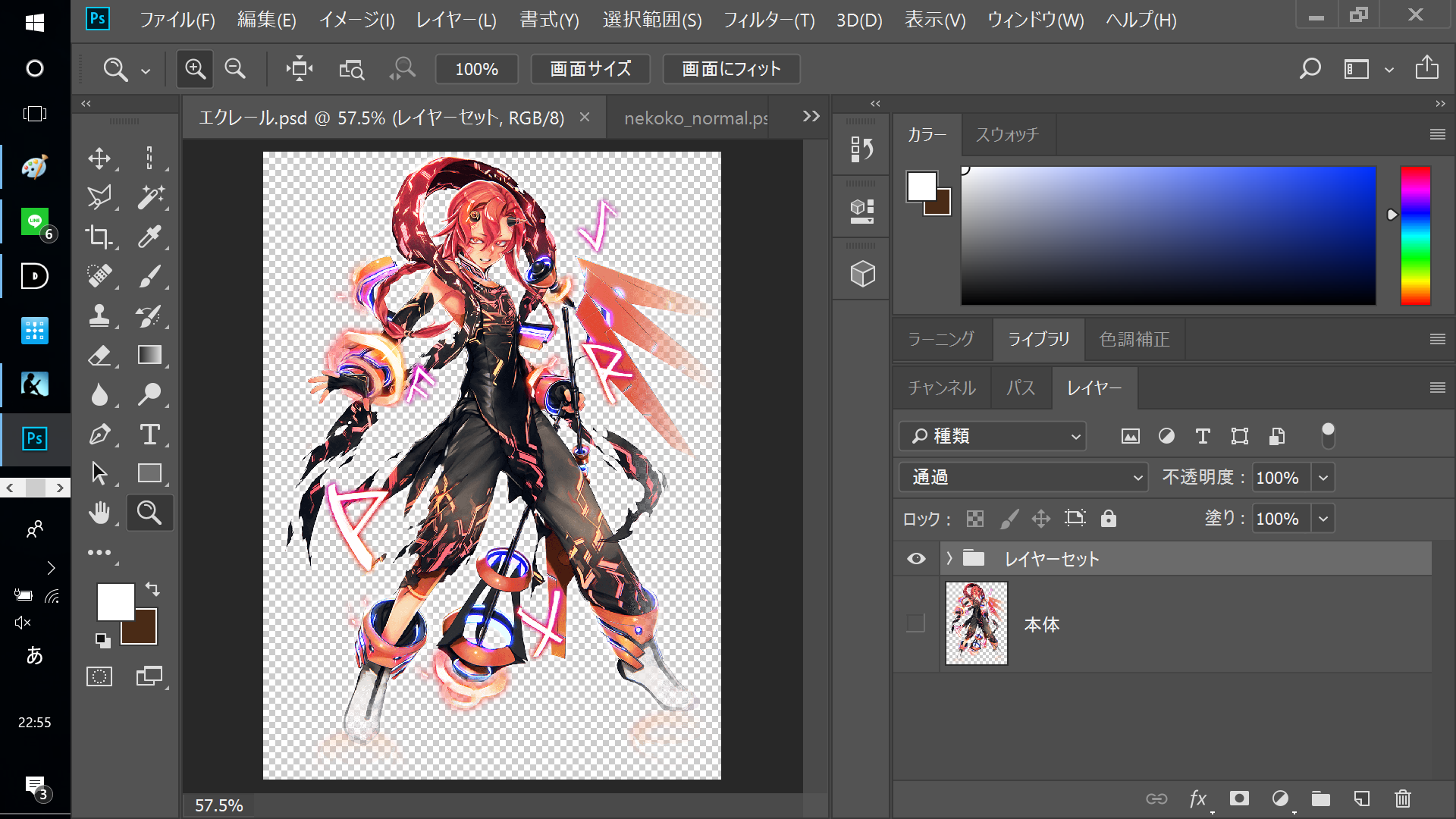Viewport: 1456px width, 819px height.
Task: Select the Polygonal Lasso tool
Action: click(99, 197)
